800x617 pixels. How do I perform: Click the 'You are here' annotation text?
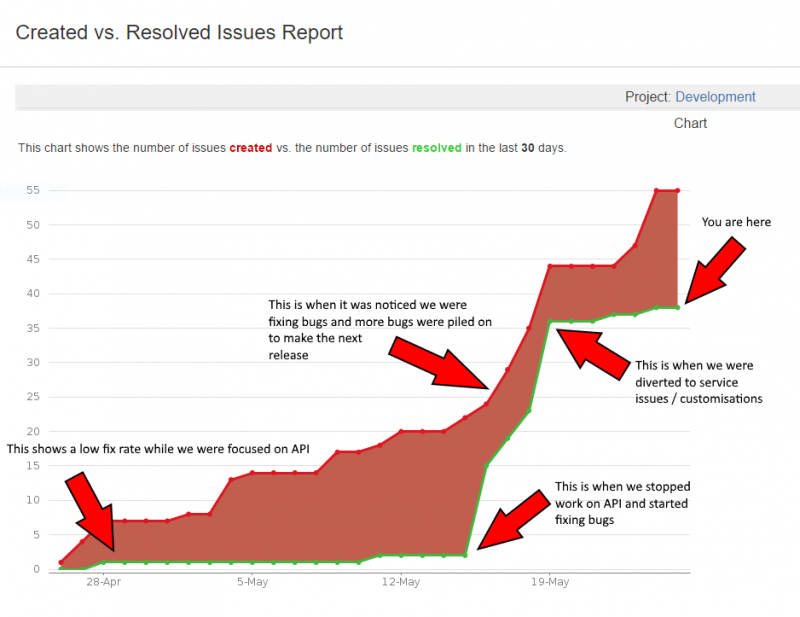(737, 222)
